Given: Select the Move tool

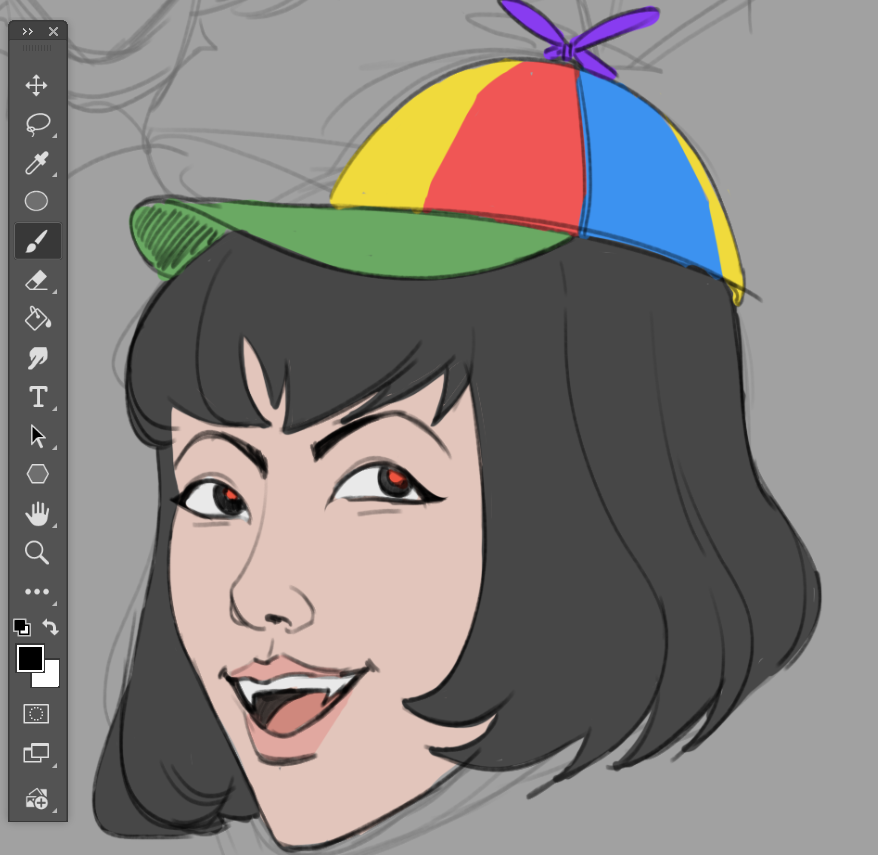Looking at the screenshot, I should click(36, 85).
